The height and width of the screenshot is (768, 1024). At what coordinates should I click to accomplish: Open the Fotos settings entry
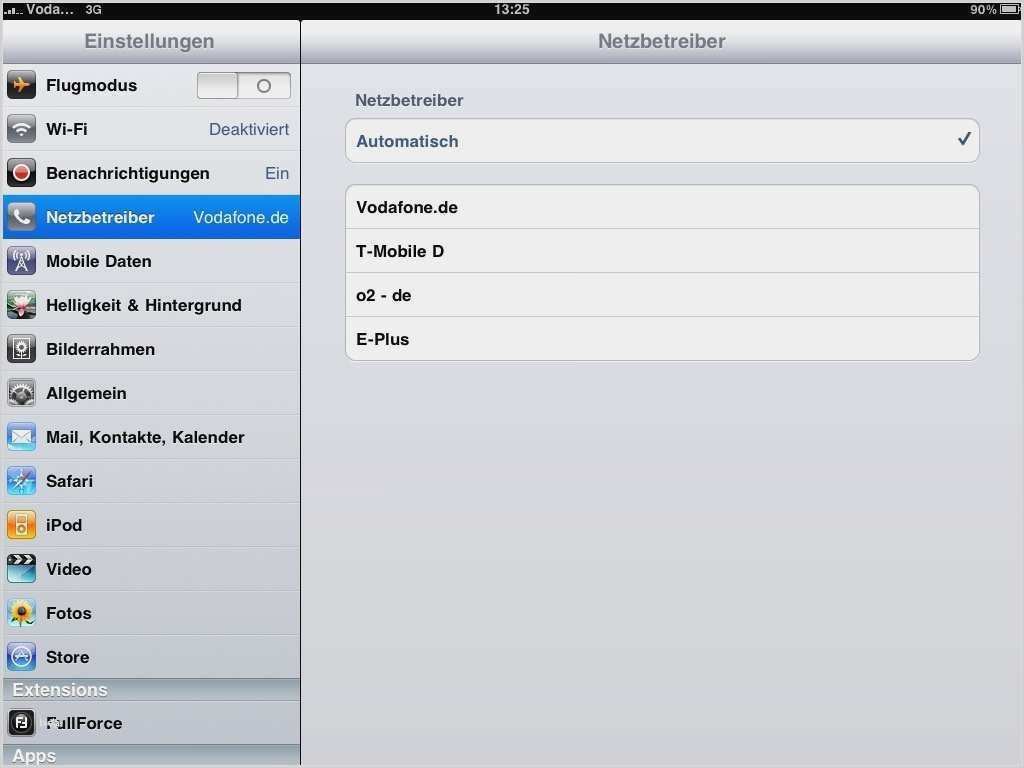152,613
